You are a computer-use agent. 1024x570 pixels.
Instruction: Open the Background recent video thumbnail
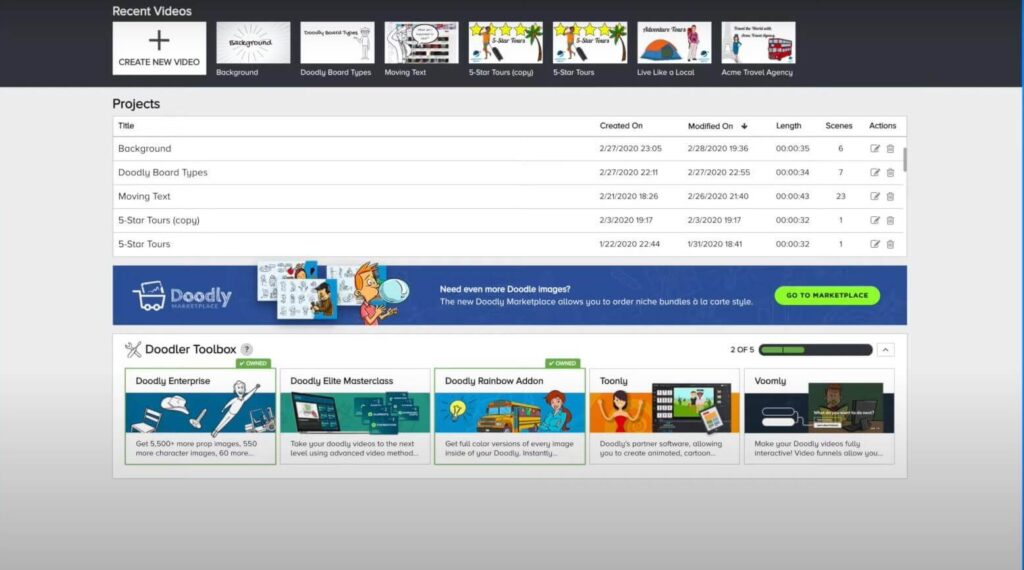[x=253, y=42]
